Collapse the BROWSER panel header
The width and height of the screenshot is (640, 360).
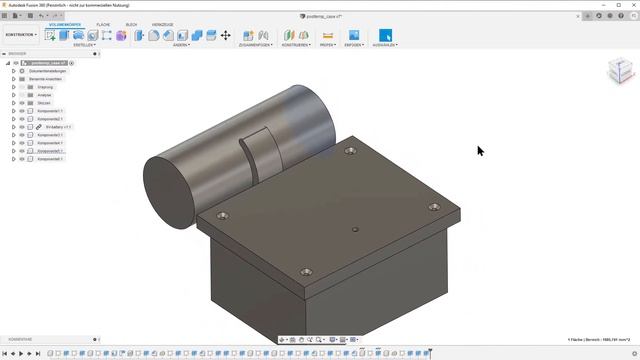4,53
